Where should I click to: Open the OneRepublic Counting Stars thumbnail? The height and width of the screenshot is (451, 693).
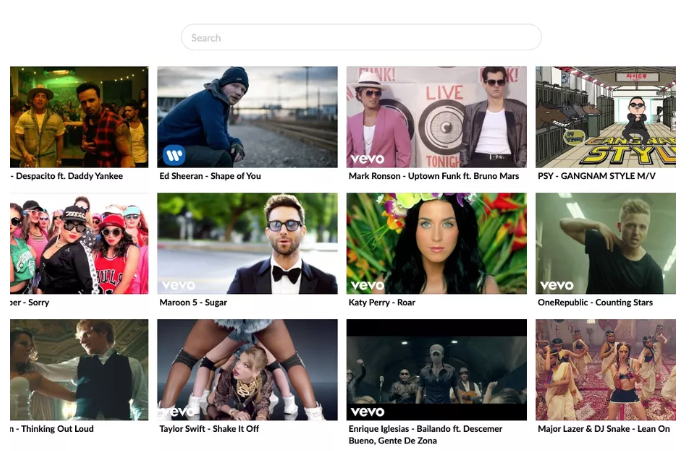[605, 243]
